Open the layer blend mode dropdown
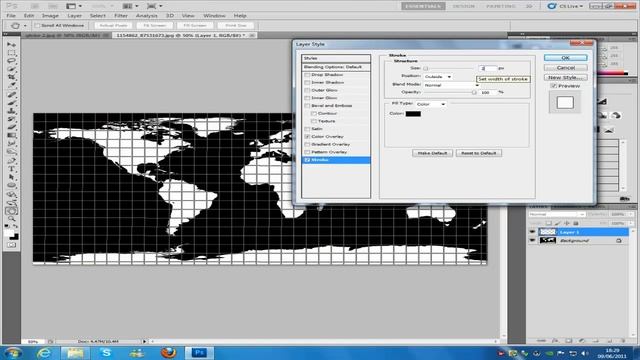 pyautogui.click(x=557, y=214)
